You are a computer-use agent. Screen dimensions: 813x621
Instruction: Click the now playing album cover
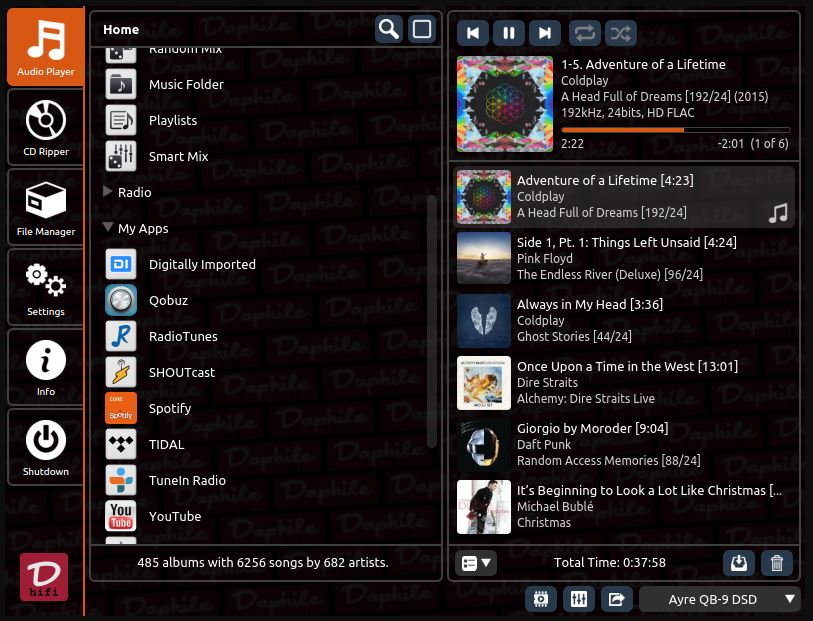point(505,104)
